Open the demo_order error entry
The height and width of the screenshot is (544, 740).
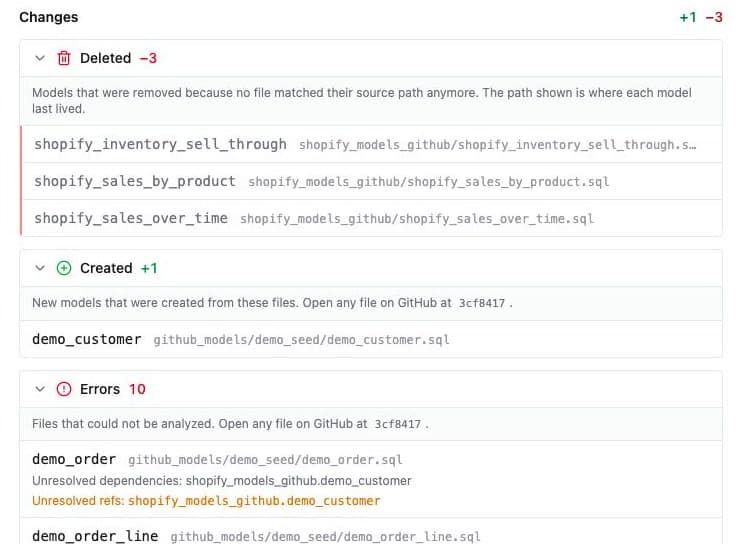(x=74, y=459)
